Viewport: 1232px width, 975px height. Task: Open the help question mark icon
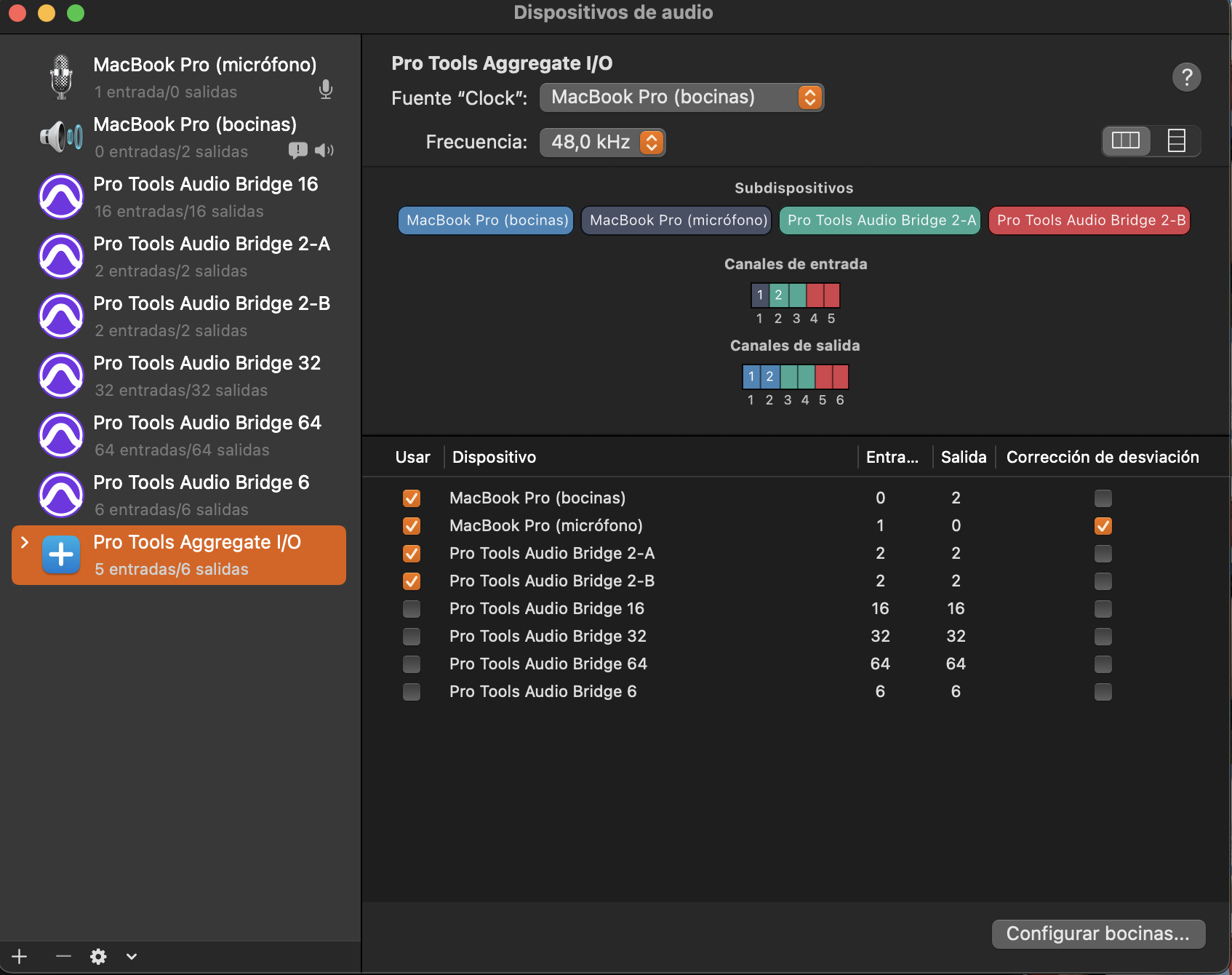(x=1188, y=77)
